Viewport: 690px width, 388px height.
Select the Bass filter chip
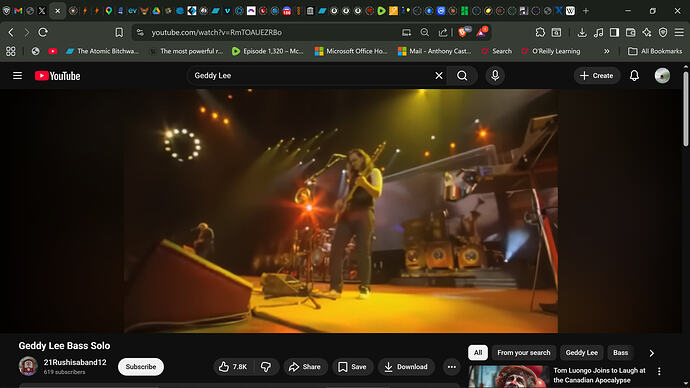[620, 352]
